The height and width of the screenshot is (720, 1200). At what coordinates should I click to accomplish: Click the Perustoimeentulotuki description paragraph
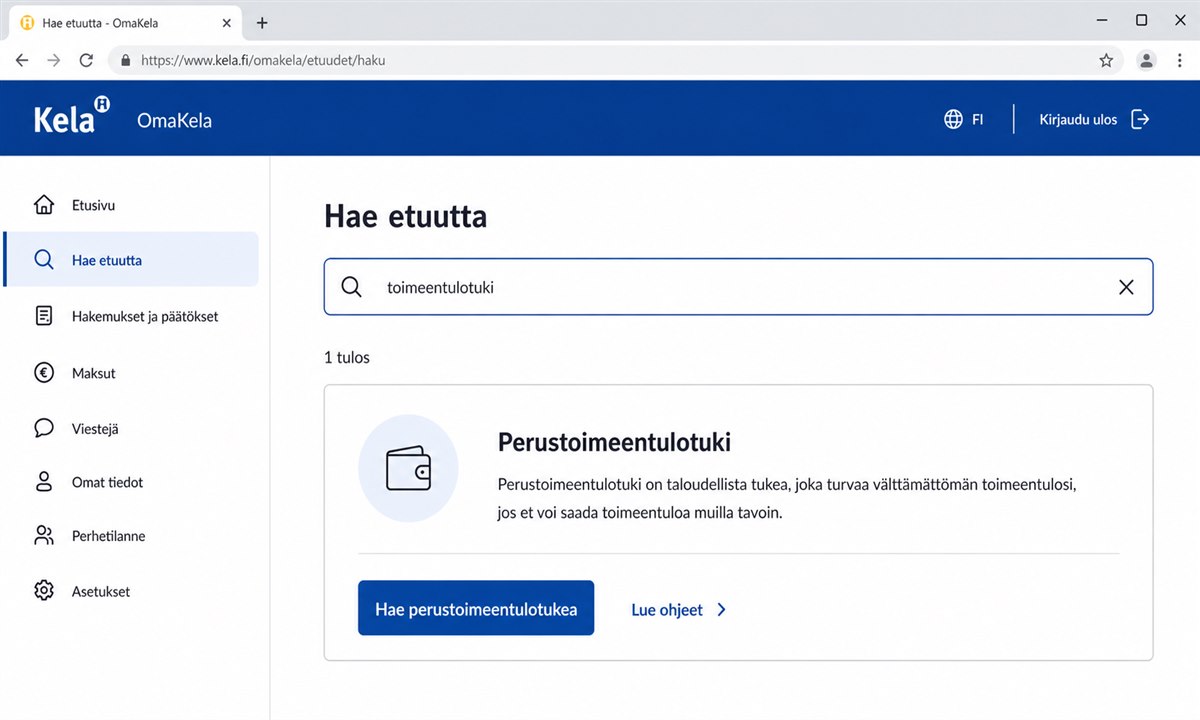point(786,498)
